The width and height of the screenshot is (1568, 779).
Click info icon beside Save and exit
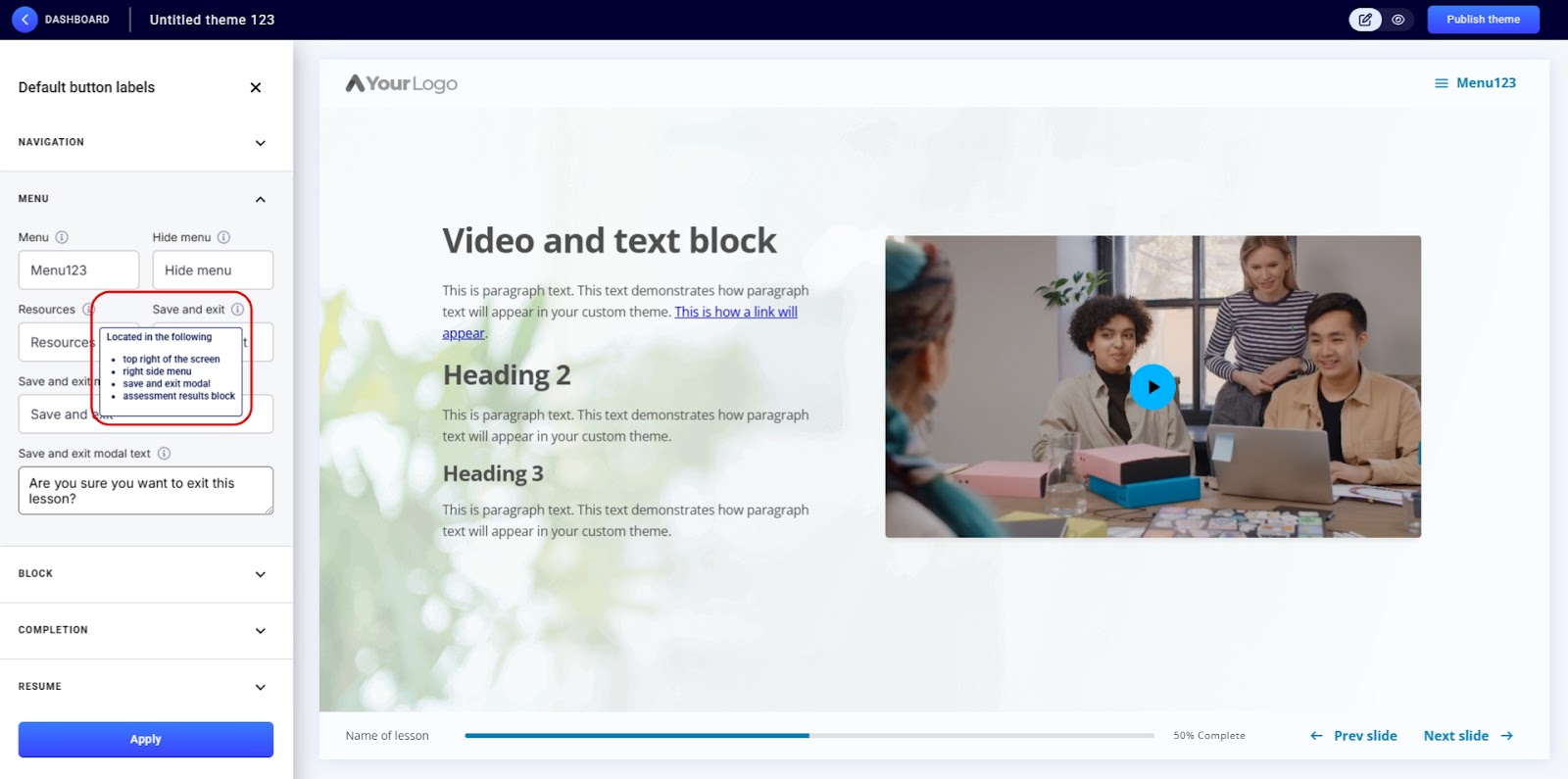(237, 310)
